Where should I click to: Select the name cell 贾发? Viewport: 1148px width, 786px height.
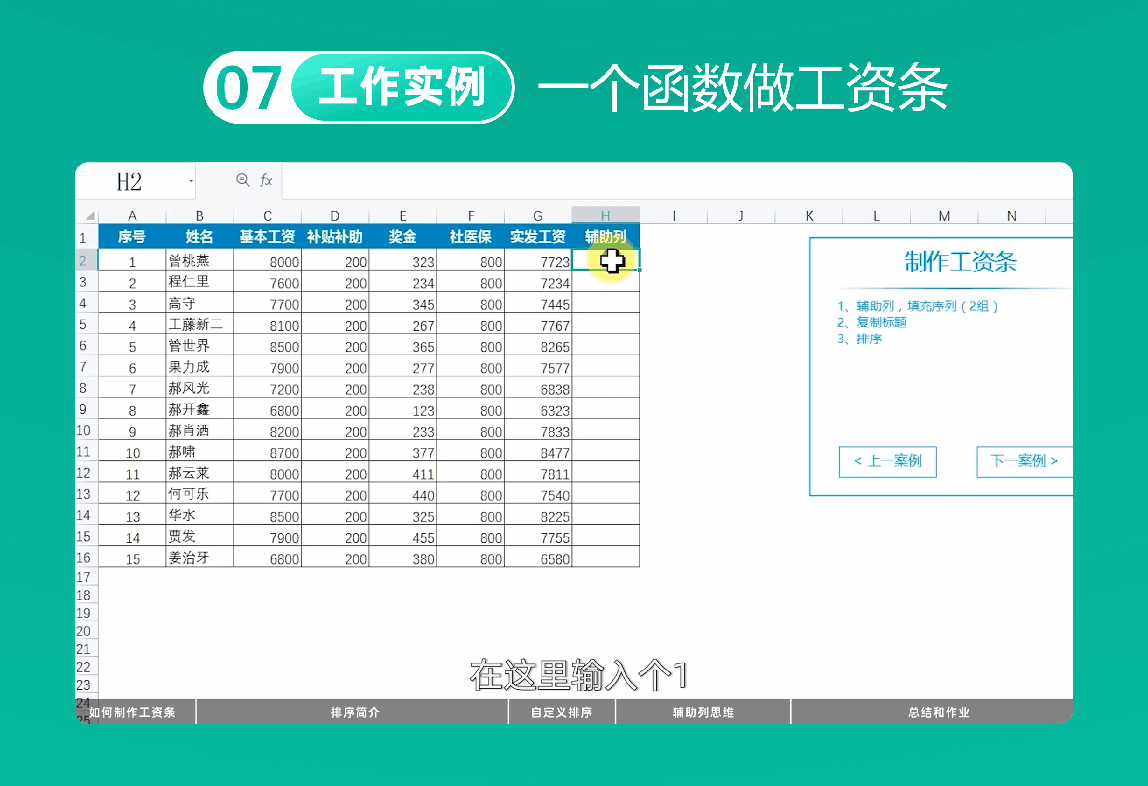pos(199,536)
